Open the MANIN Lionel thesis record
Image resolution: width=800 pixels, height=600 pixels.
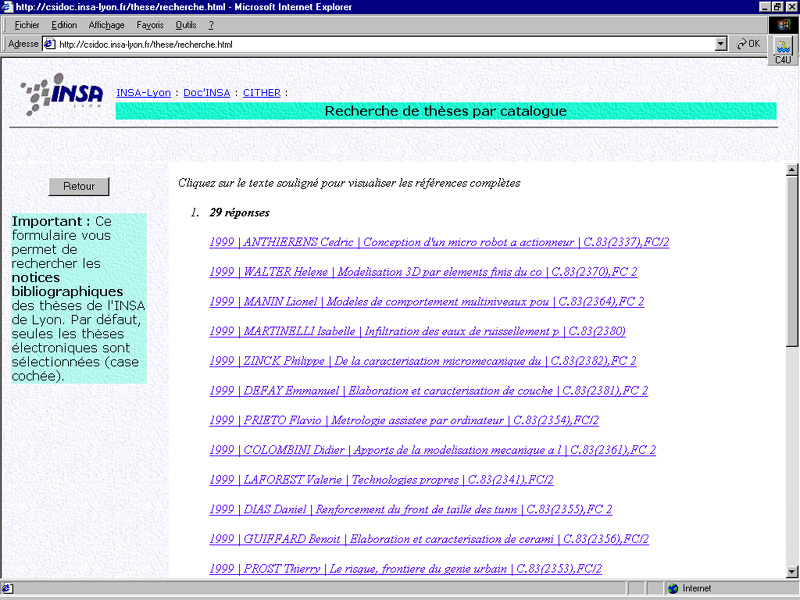(427, 302)
